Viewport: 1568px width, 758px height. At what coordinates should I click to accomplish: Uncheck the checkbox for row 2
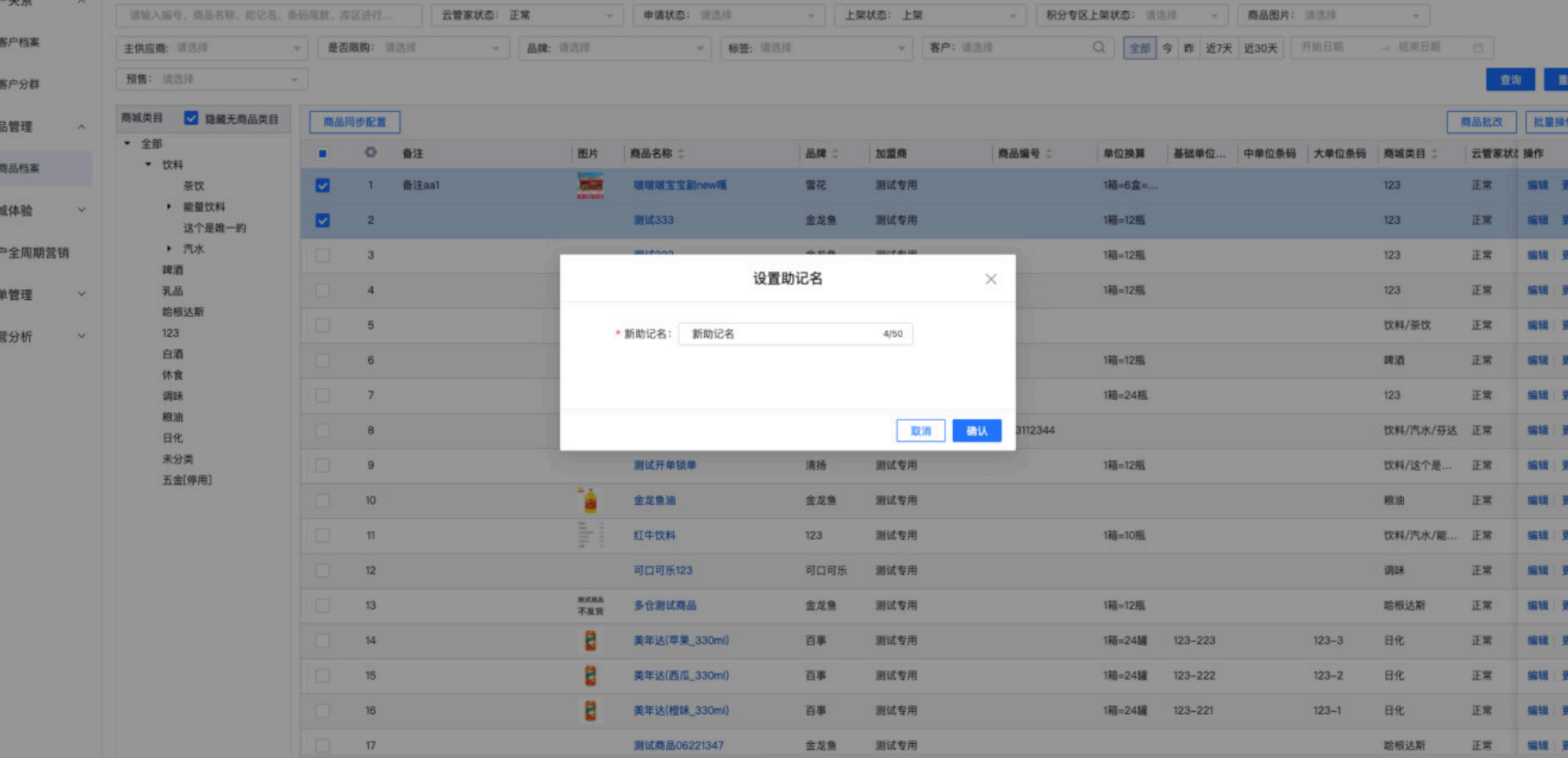click(x=323, y=221)
